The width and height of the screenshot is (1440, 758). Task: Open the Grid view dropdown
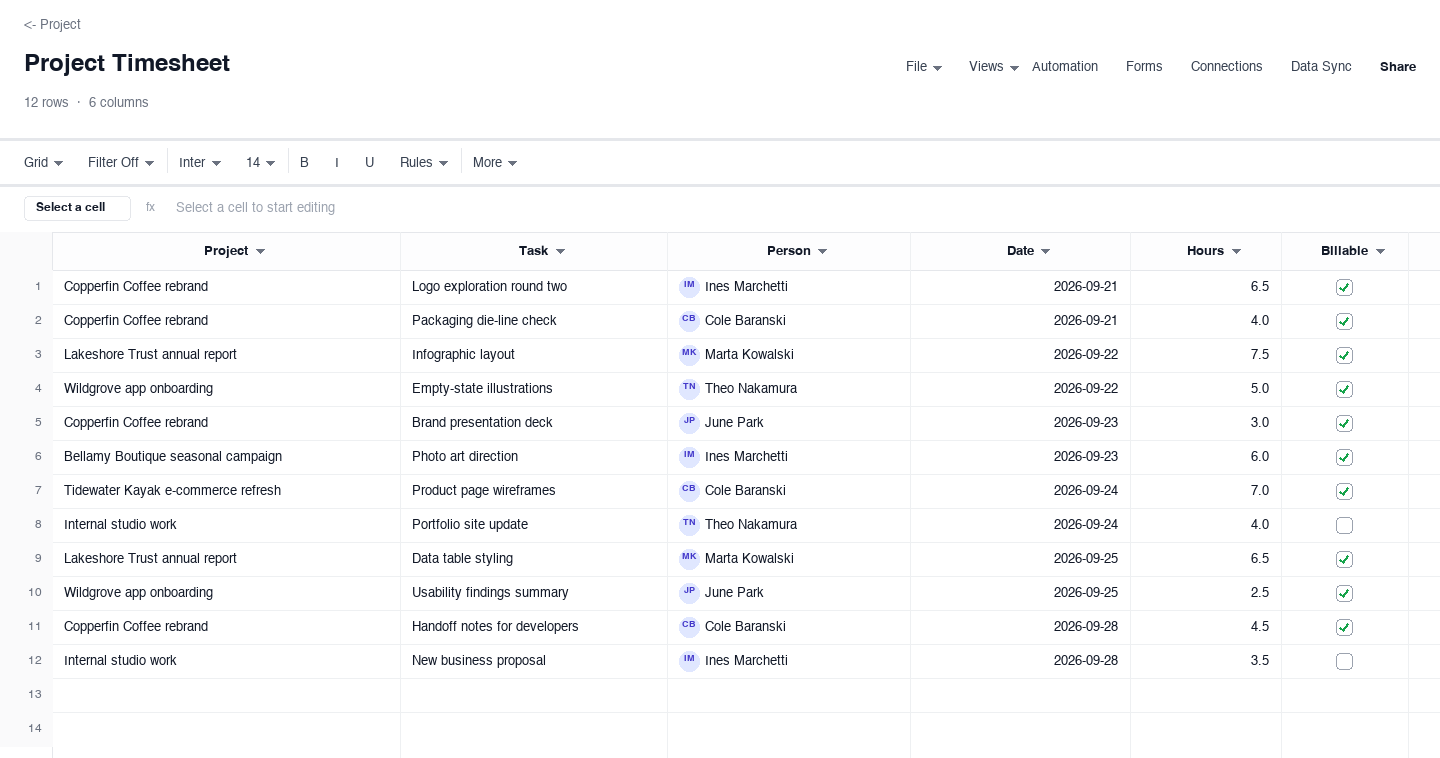[x=43, y=162]
